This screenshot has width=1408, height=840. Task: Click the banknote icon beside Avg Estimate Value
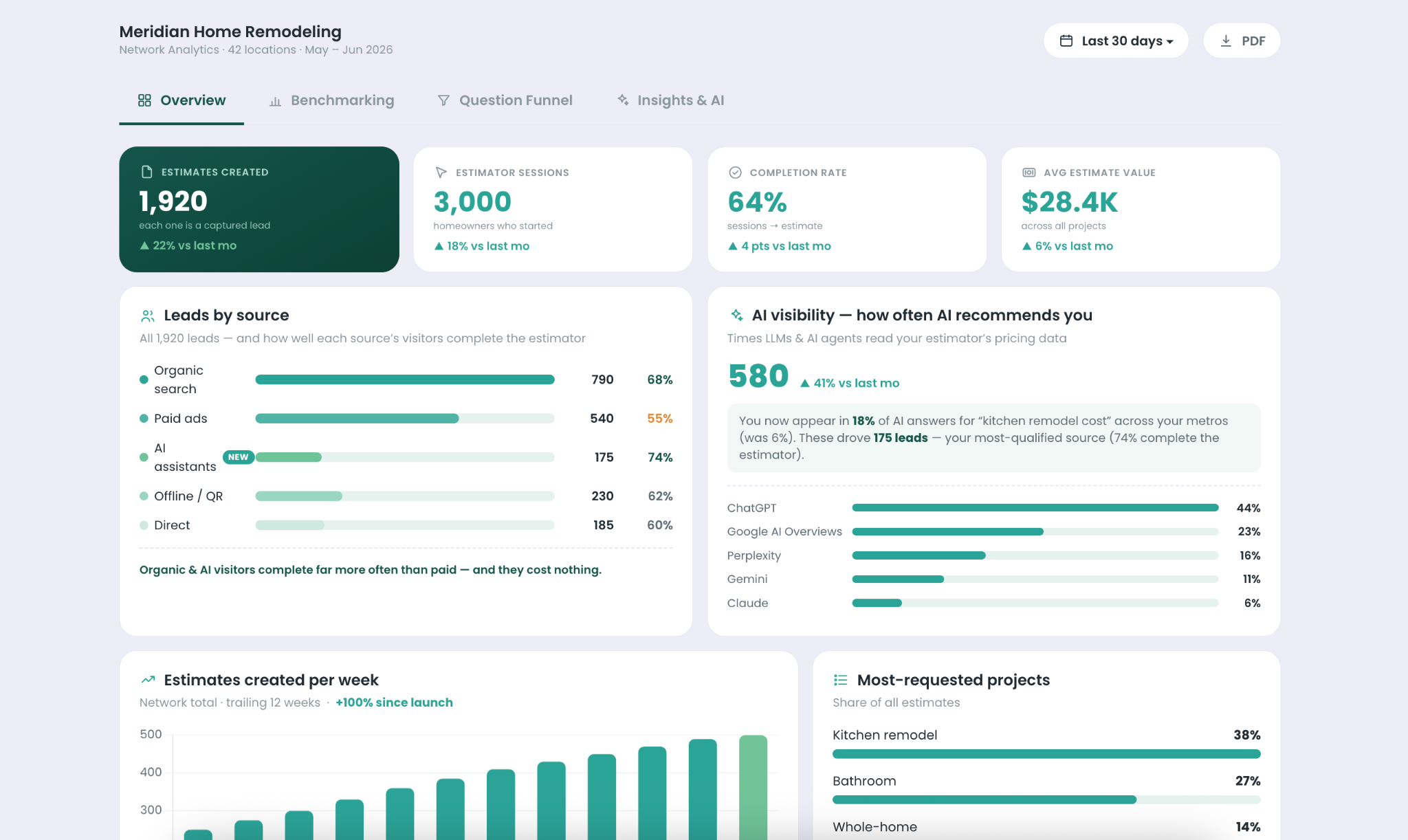click(x=1029, y=173)
